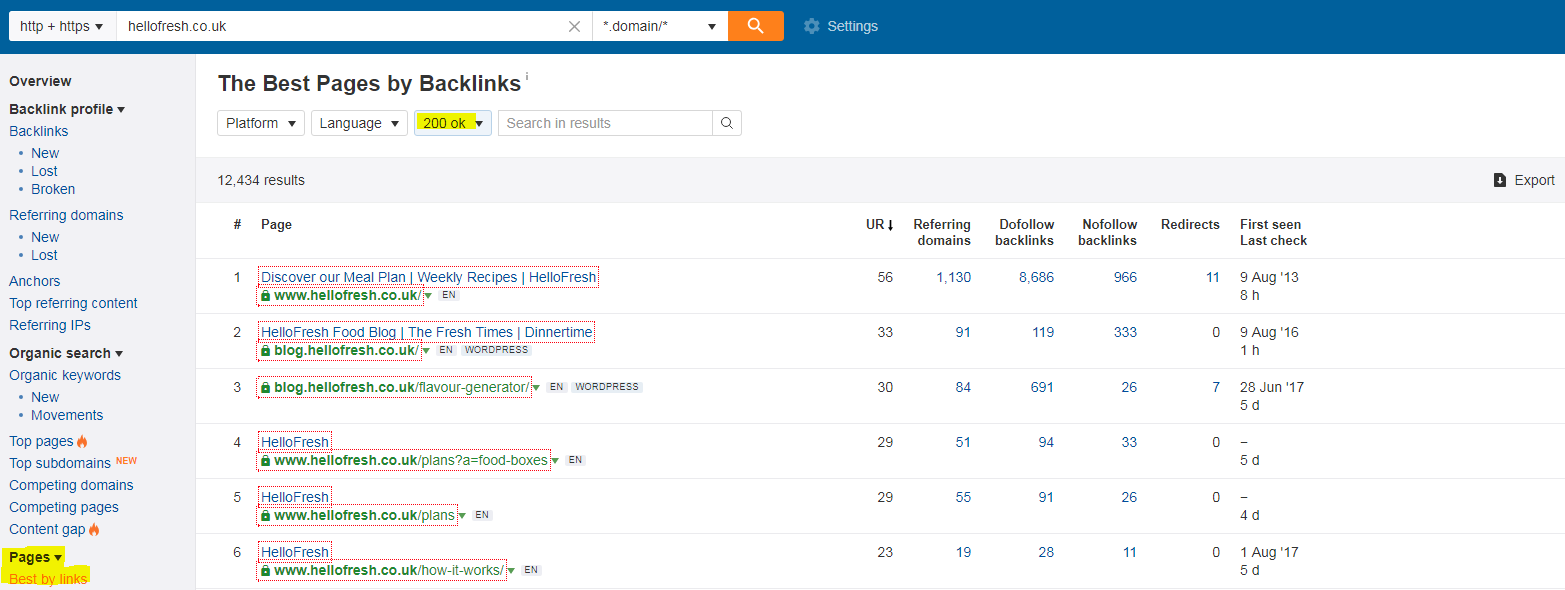The image size is (1565, 590).
Task: Click the Nofollow backlinks column header
Action: pos(1108,232)
